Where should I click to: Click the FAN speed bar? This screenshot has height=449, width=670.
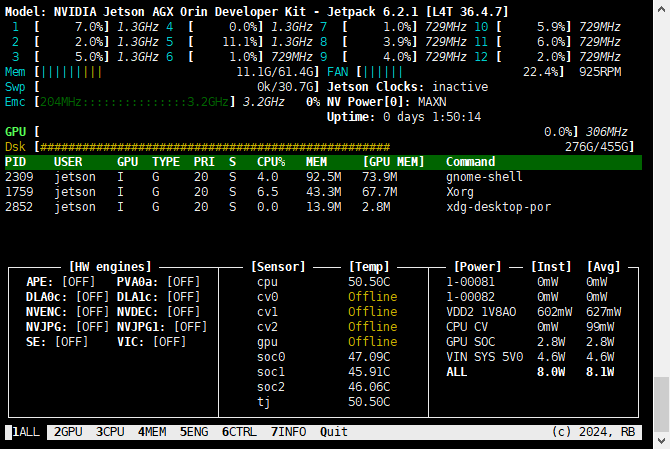pos(460,72)
